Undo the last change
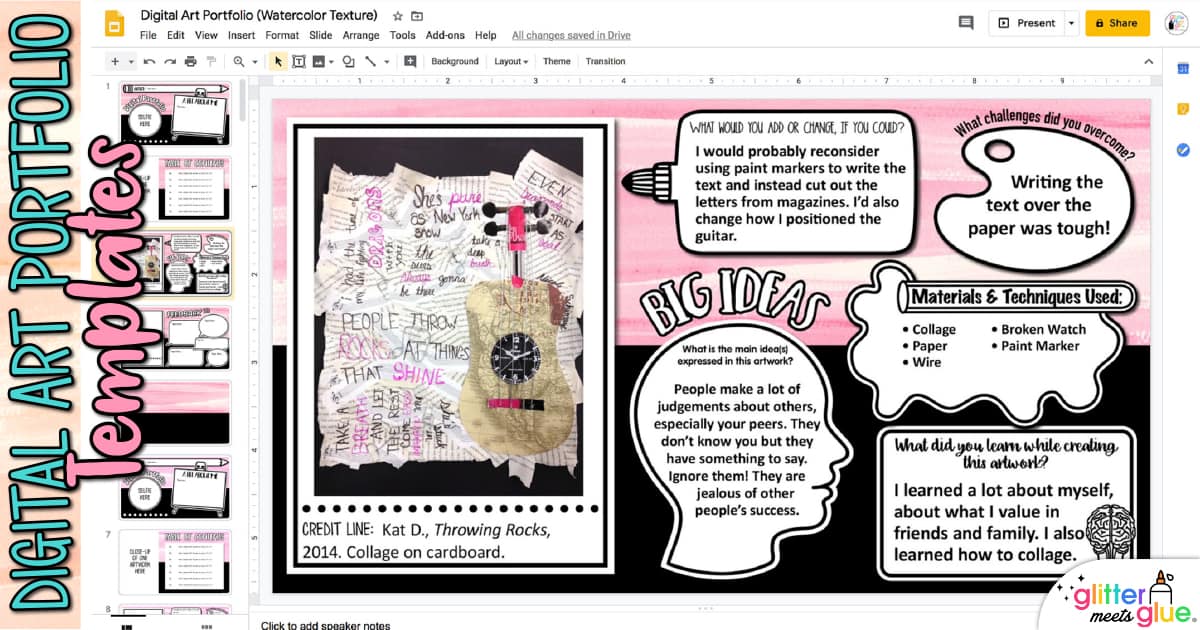Viewport: 1200px width, 630px height. [x=148, y=61]
